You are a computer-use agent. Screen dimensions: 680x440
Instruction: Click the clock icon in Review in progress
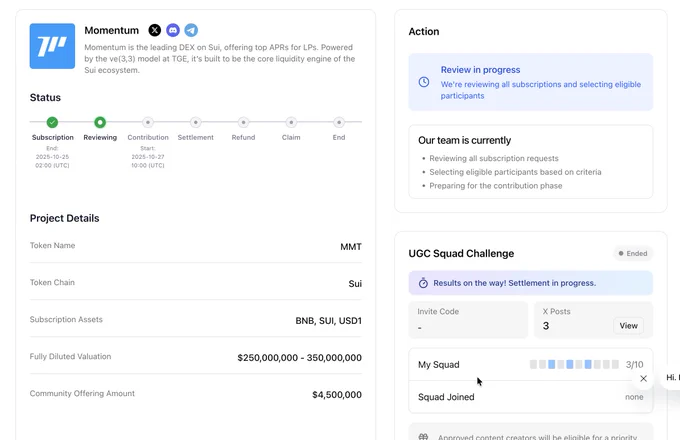[424, 82]
